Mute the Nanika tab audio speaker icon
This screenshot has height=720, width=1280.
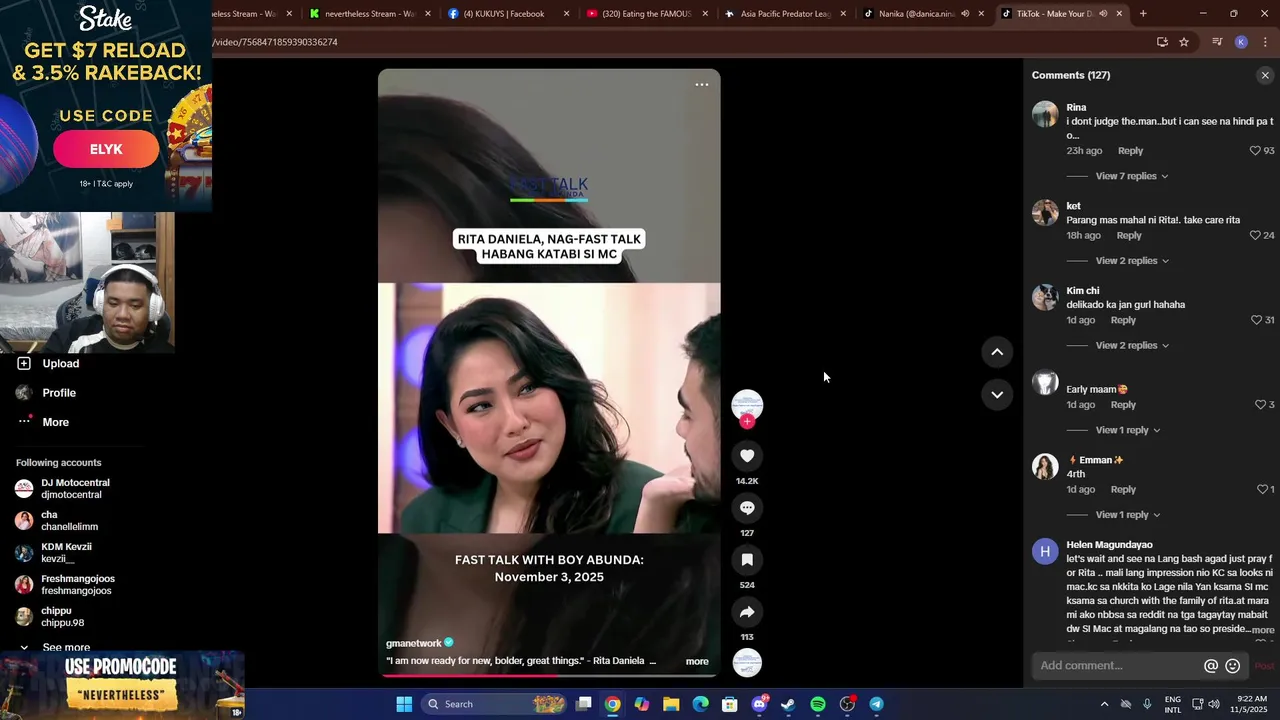tap(965, 14)
